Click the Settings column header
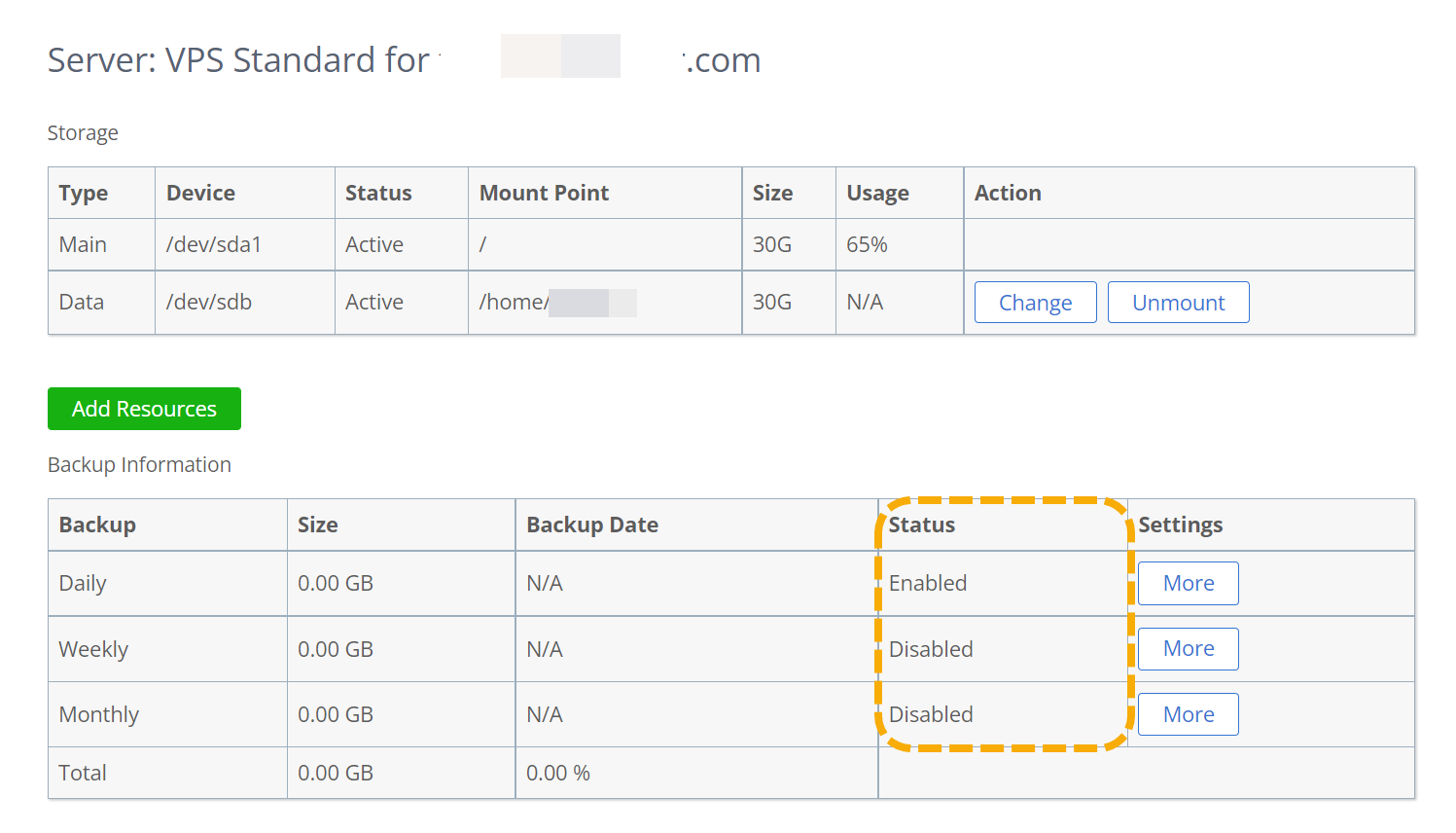Viewport: 1456px width, 833px height. [x=1179, y=524]
